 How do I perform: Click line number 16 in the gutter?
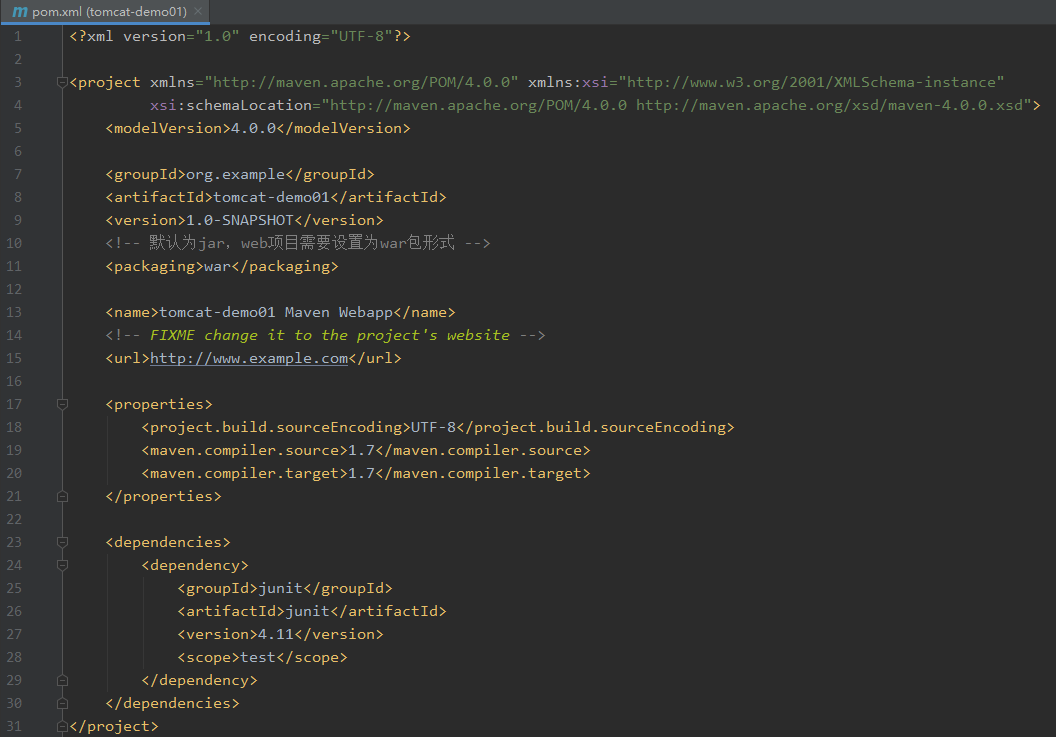(14, 381)
